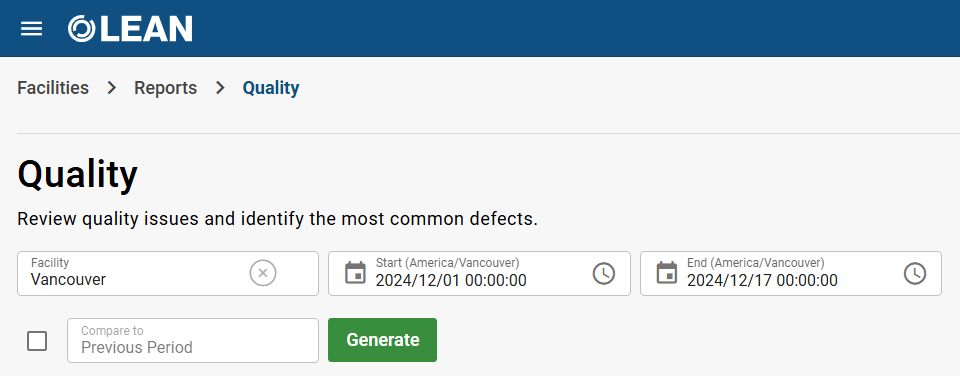The height and width of the screenshot is (376, 960).
Task: Select the Quality breadcrumb item
Action: click(271, 88)
